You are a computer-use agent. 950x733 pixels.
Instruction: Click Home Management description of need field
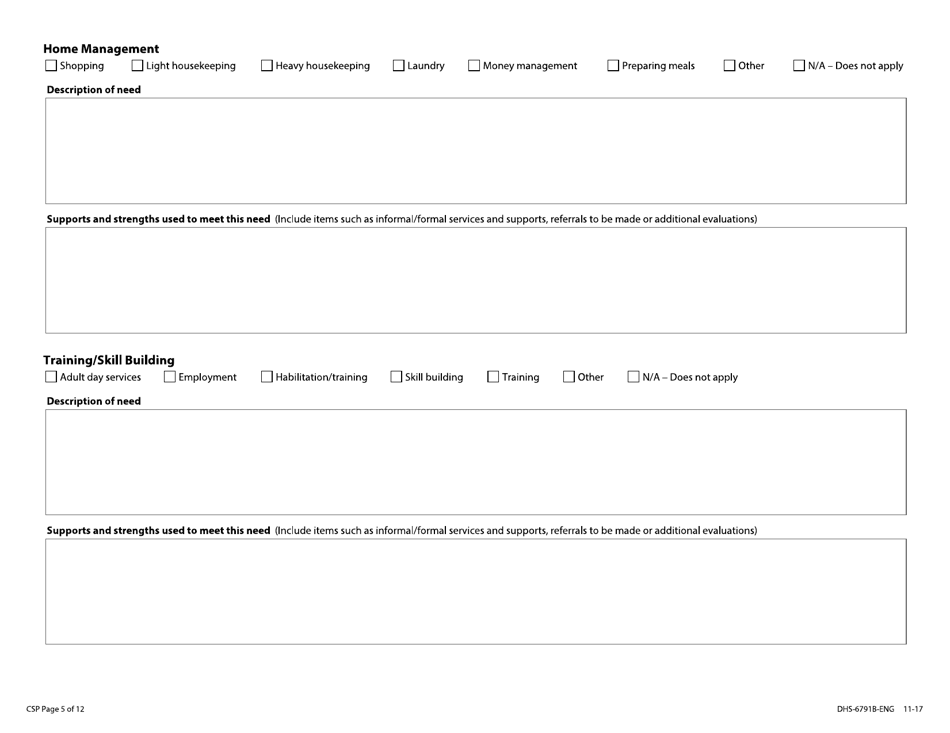click(475, 151)
